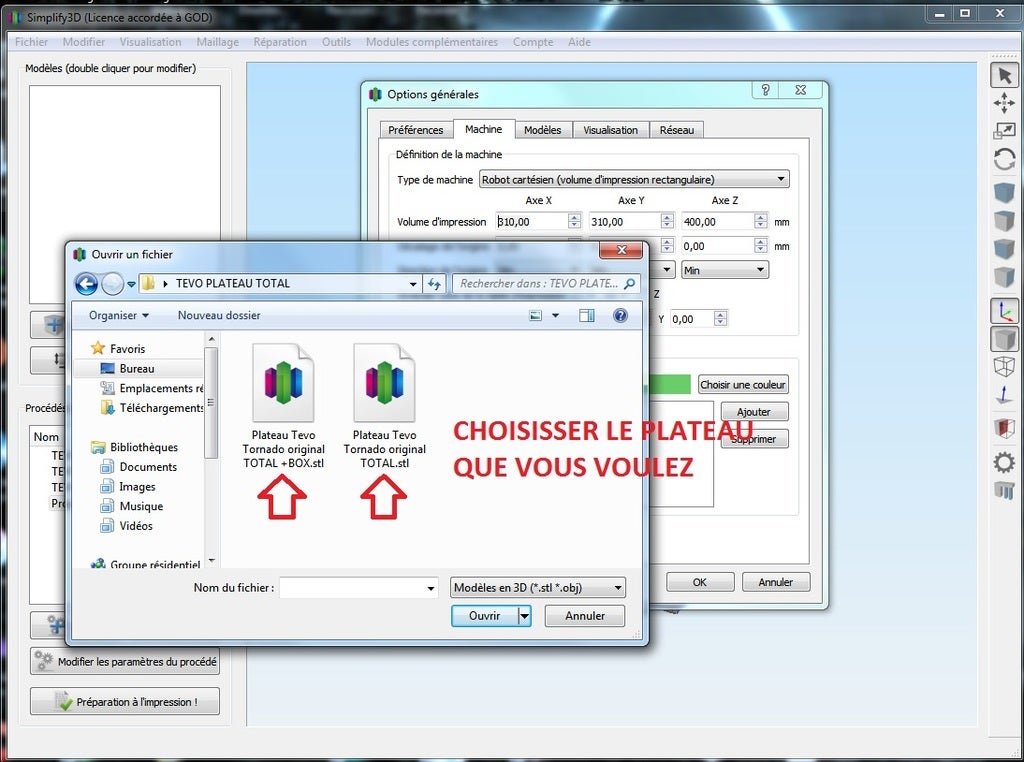Click the Ajouter button
The image size is (1024, 762).
click(x=754, y=411)
